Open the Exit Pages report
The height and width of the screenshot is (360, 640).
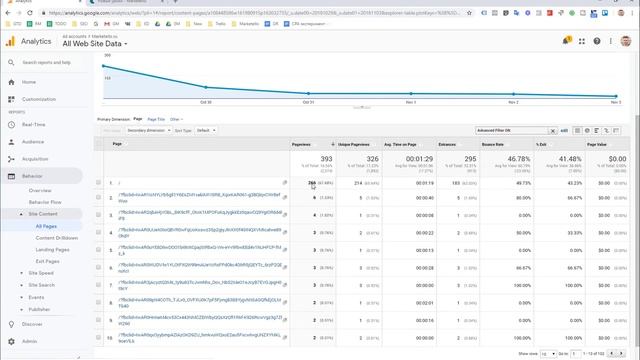(x=47, y=262)
